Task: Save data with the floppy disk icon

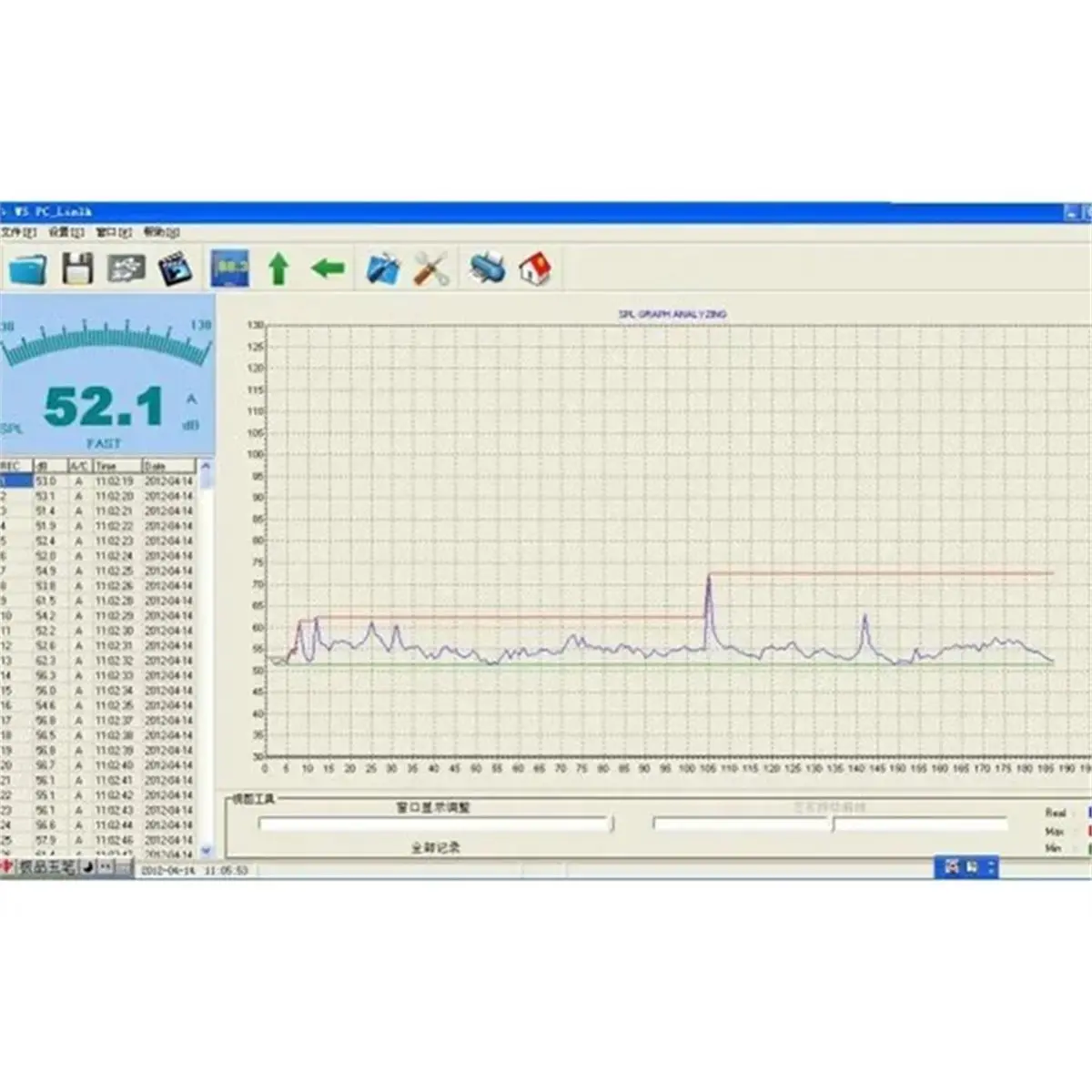Action: tap(77, 269)
